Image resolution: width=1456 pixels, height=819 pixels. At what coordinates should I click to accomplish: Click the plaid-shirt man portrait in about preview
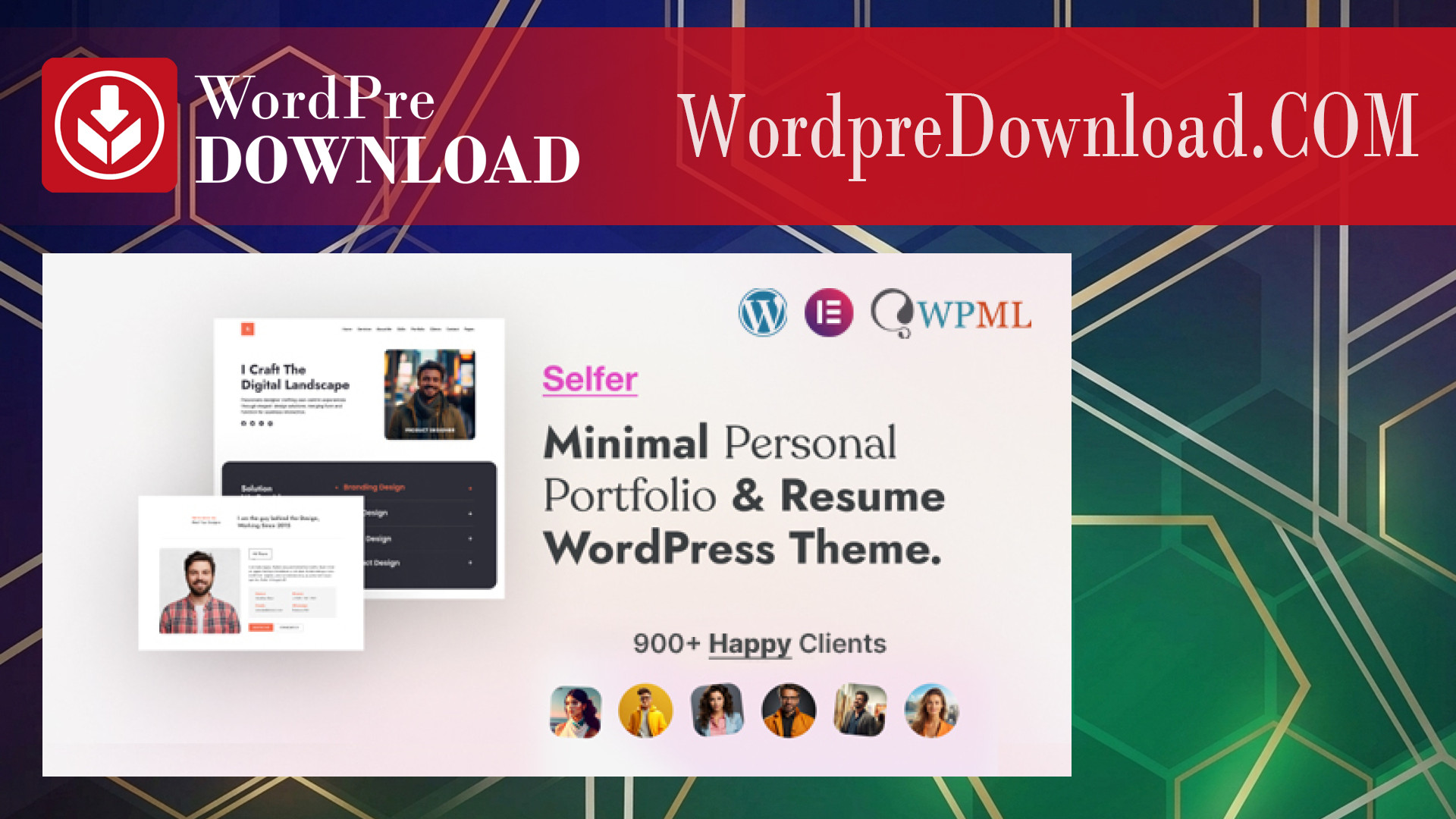click(x=199, y=591)
